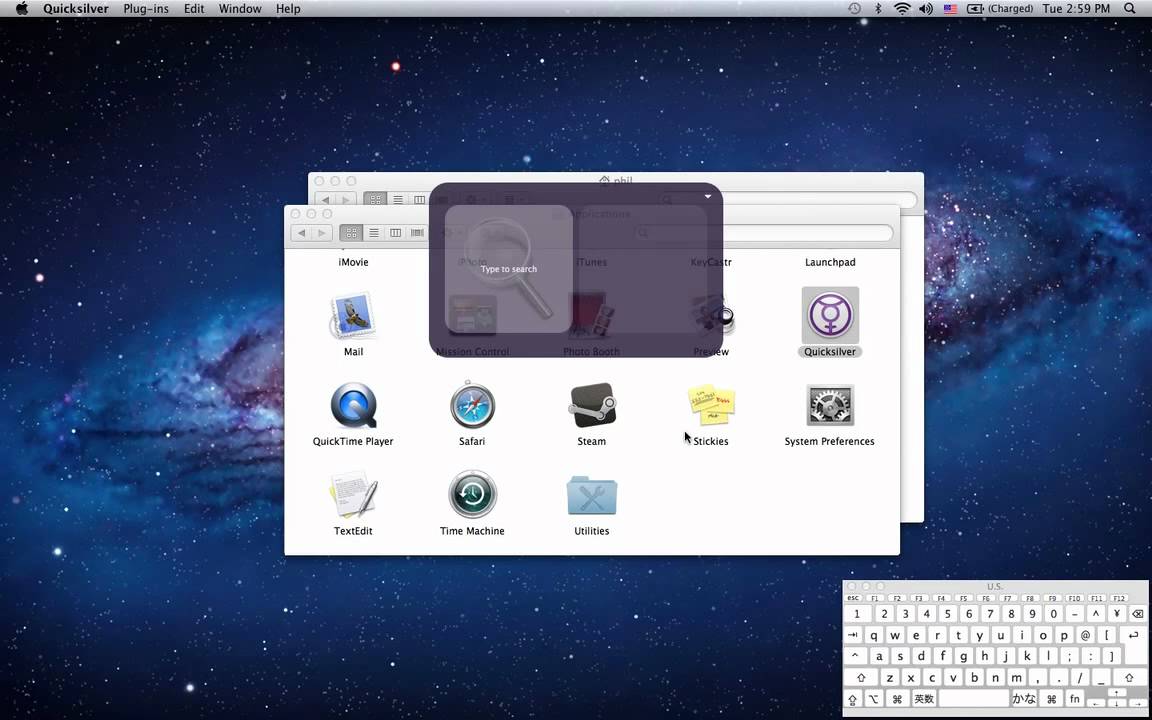
Task: Click the fn key on Keyboard Viewer
Action: click(x=1075, y=699)
